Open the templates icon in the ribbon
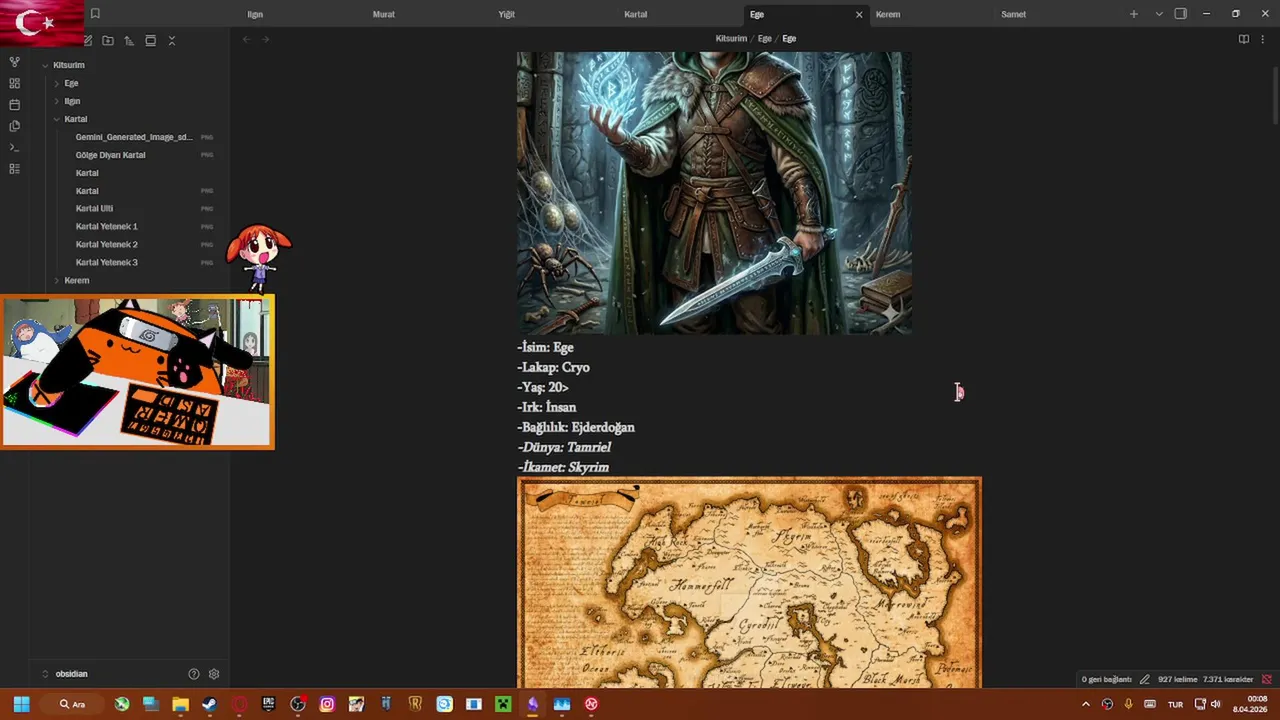 pyautogui.click(x=14, y=126)
